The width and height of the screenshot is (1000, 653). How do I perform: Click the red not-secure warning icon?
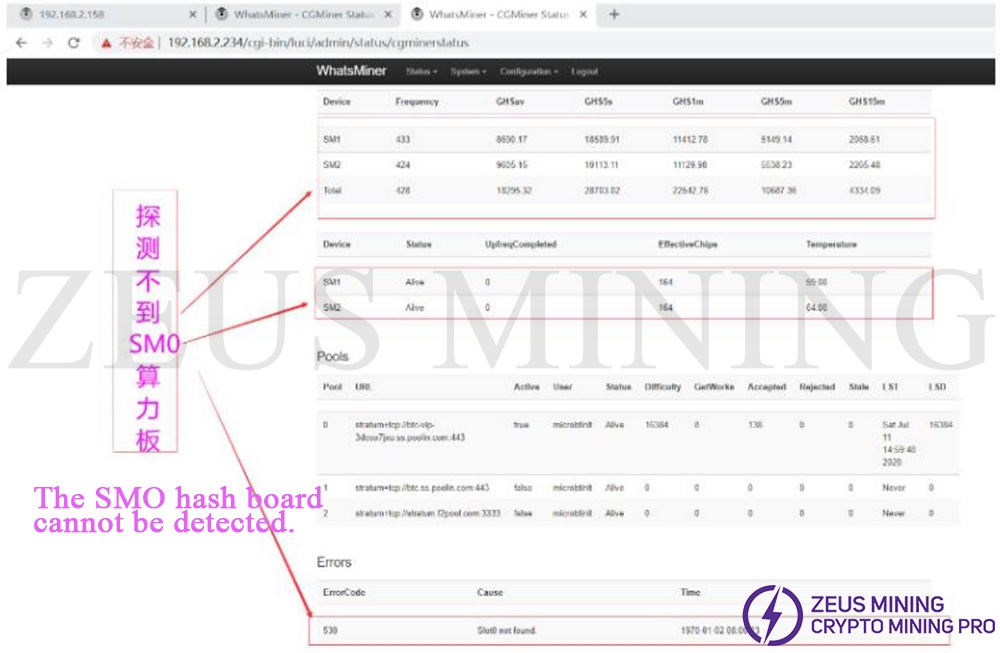coord(105,43)
